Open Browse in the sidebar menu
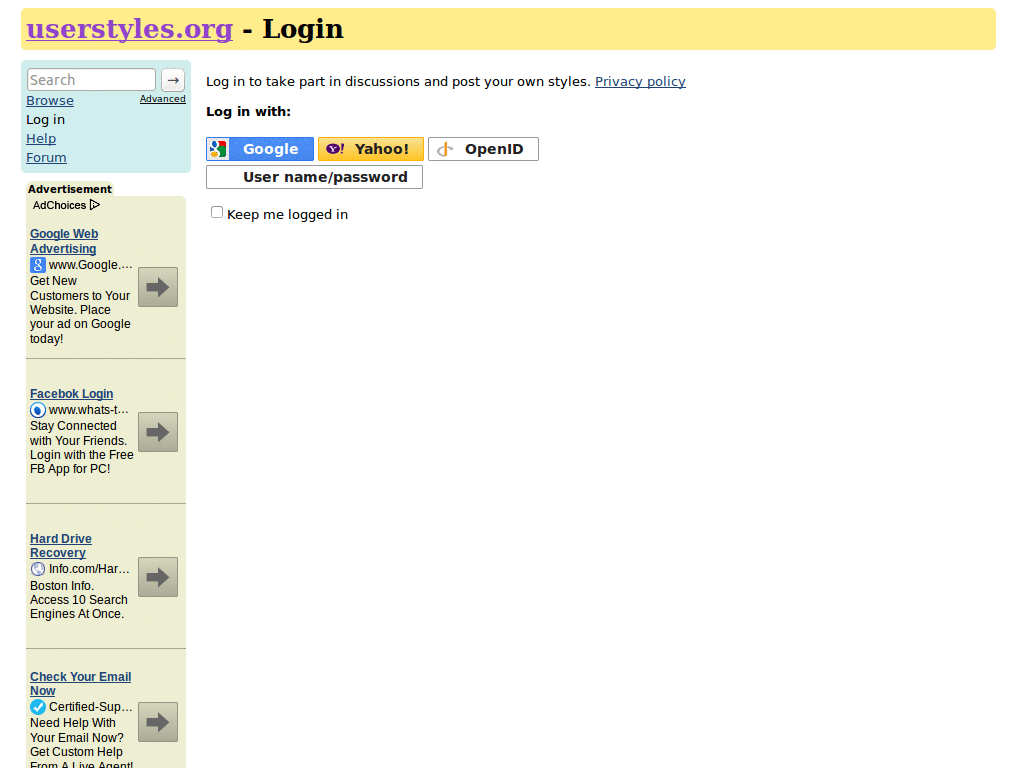The height and width of the screenshot is (768, 1024). [x=50, y=101]
